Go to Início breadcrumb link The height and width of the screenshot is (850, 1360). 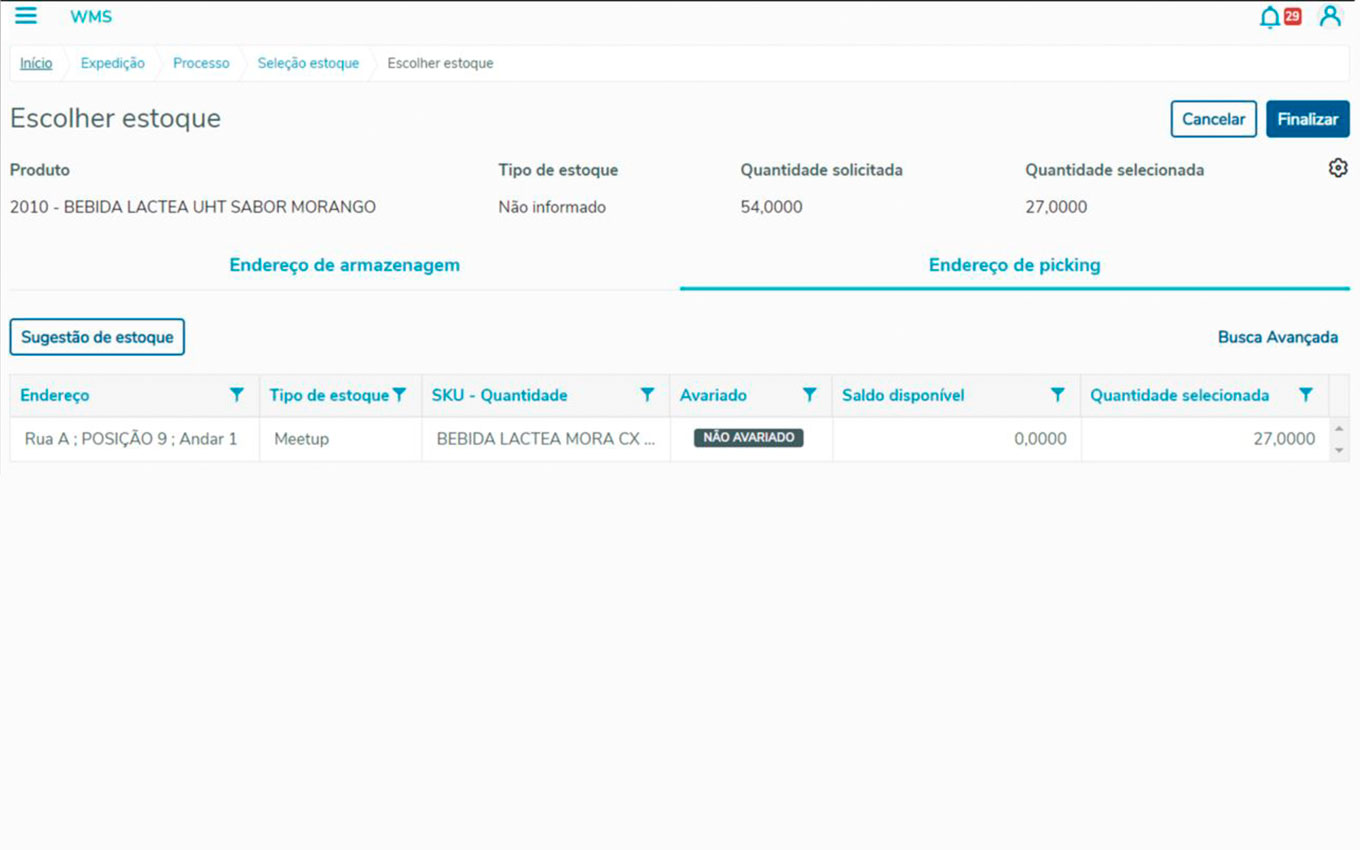[36, 63]
